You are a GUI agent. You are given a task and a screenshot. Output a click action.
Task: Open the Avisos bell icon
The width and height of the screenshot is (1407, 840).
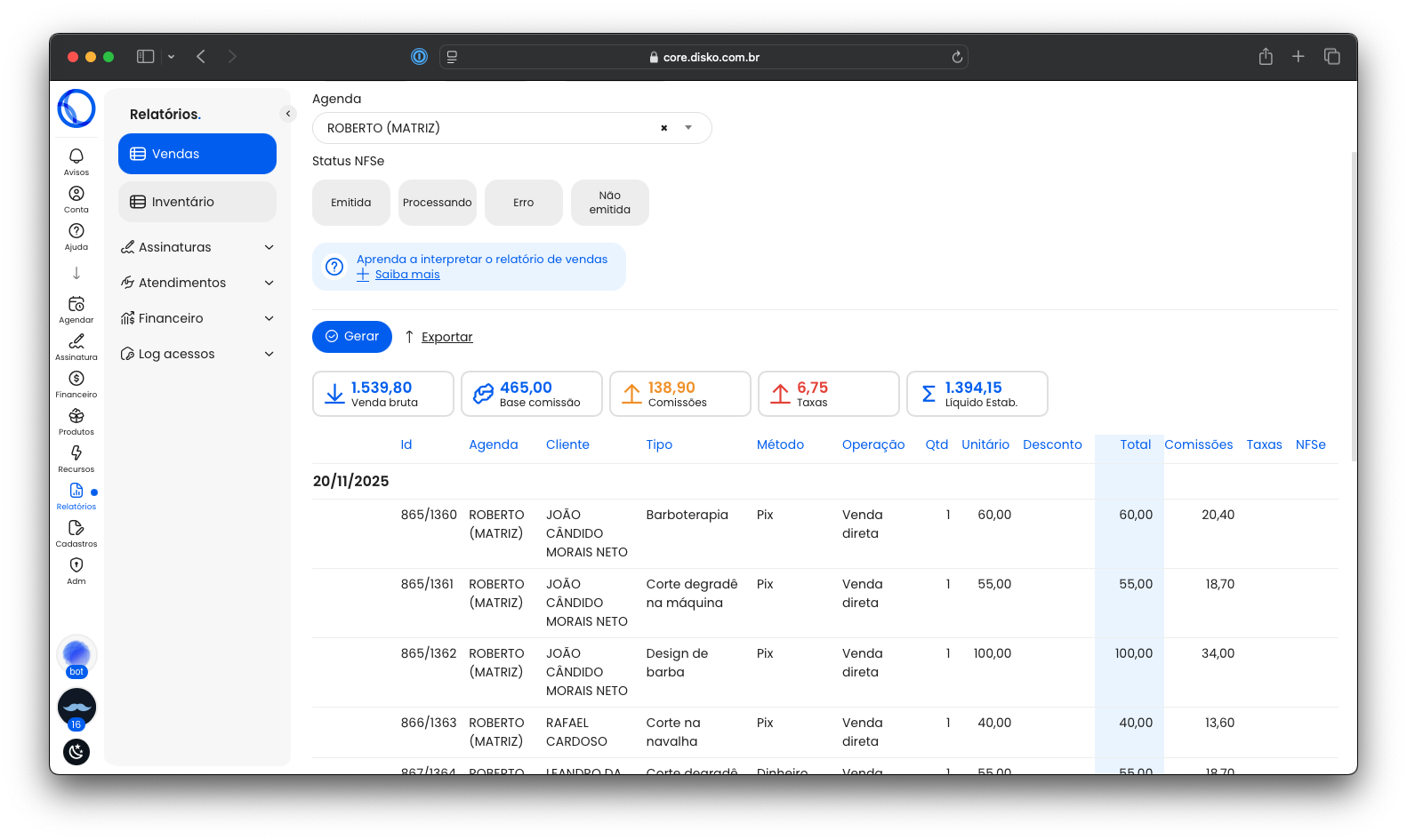click(x=76, y=156)
